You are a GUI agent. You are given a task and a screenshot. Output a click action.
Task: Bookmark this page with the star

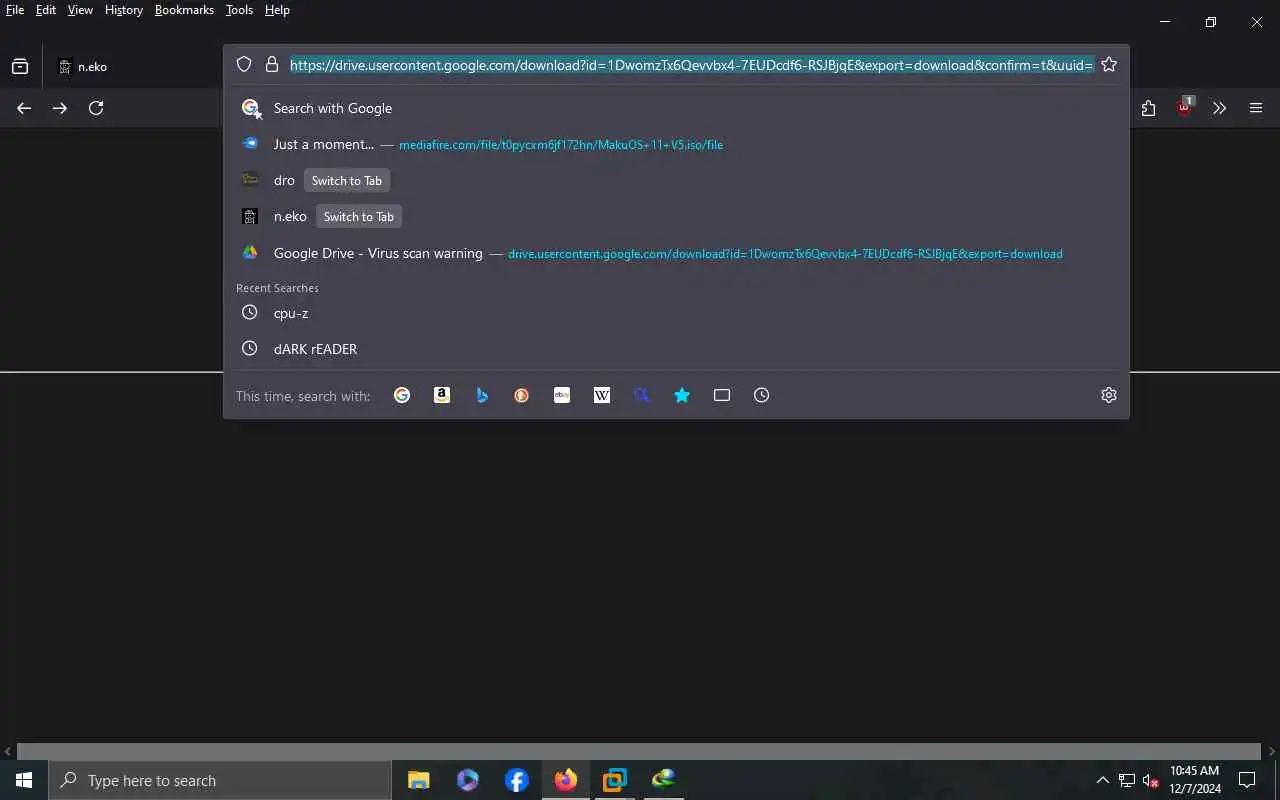(1109, 65)
